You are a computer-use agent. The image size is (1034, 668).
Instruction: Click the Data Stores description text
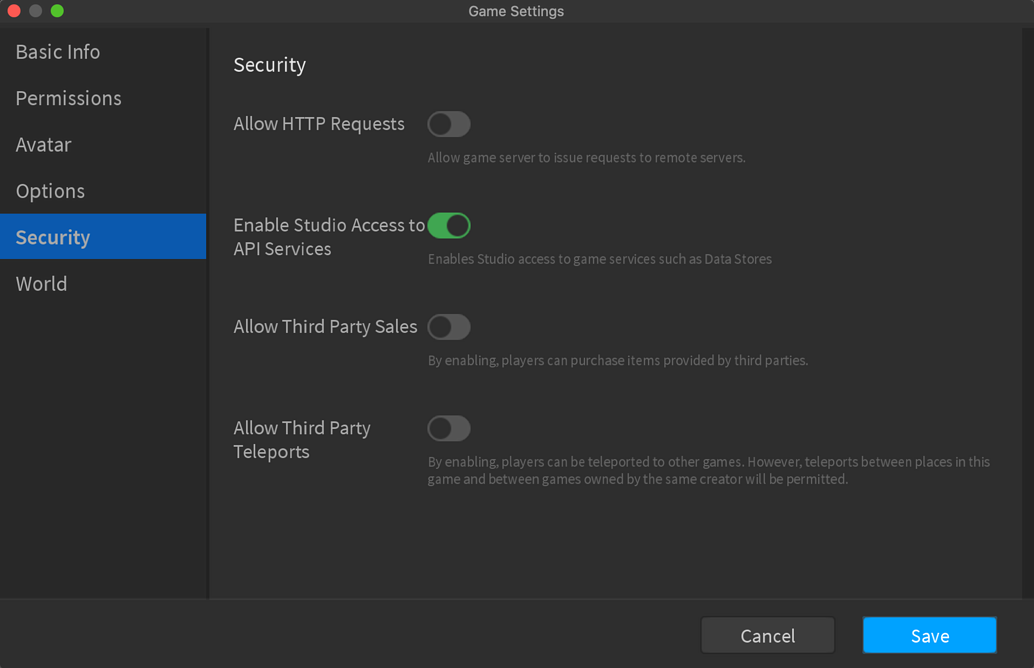click(597, 259)
